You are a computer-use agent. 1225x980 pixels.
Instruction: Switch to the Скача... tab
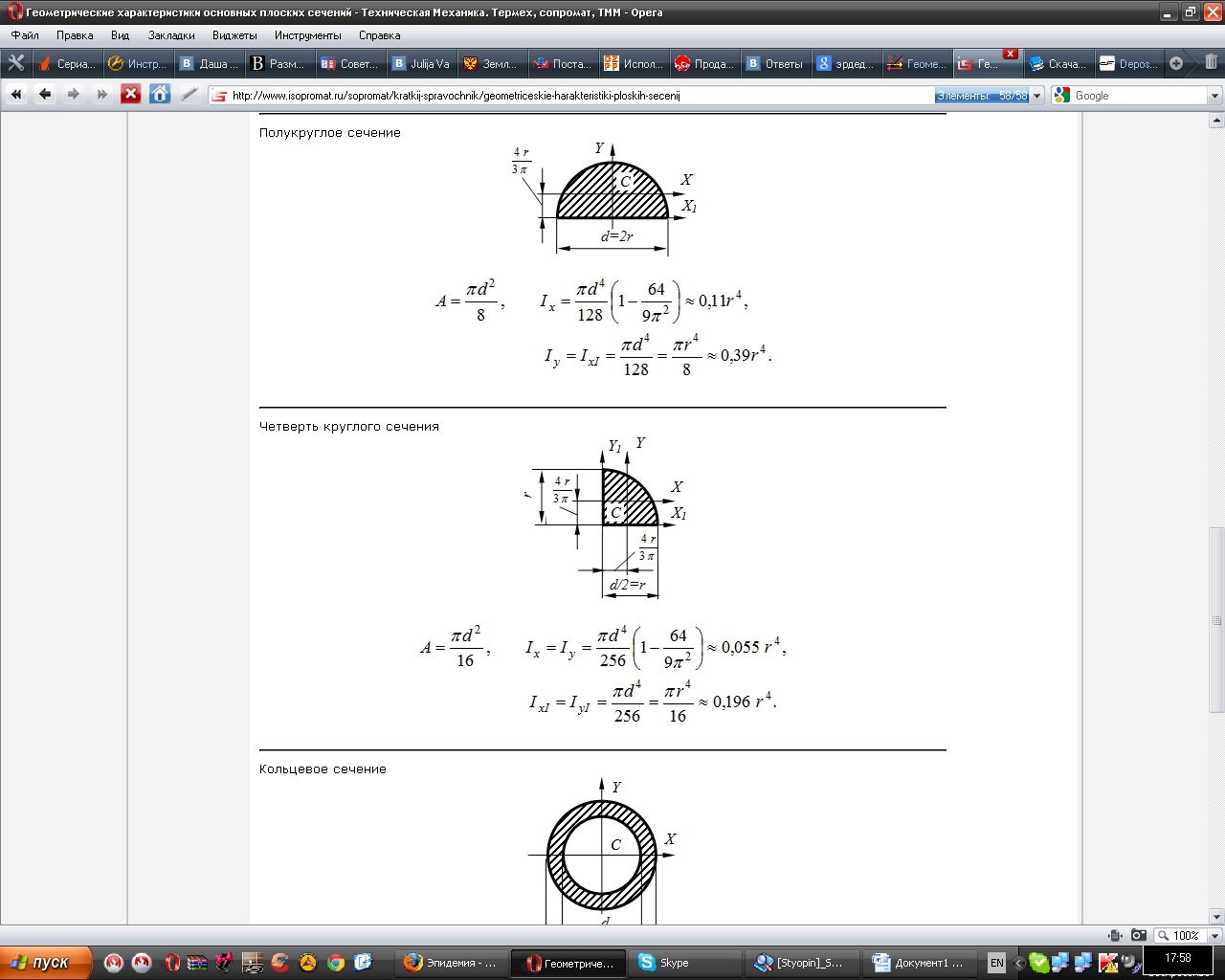(1058, 63)
